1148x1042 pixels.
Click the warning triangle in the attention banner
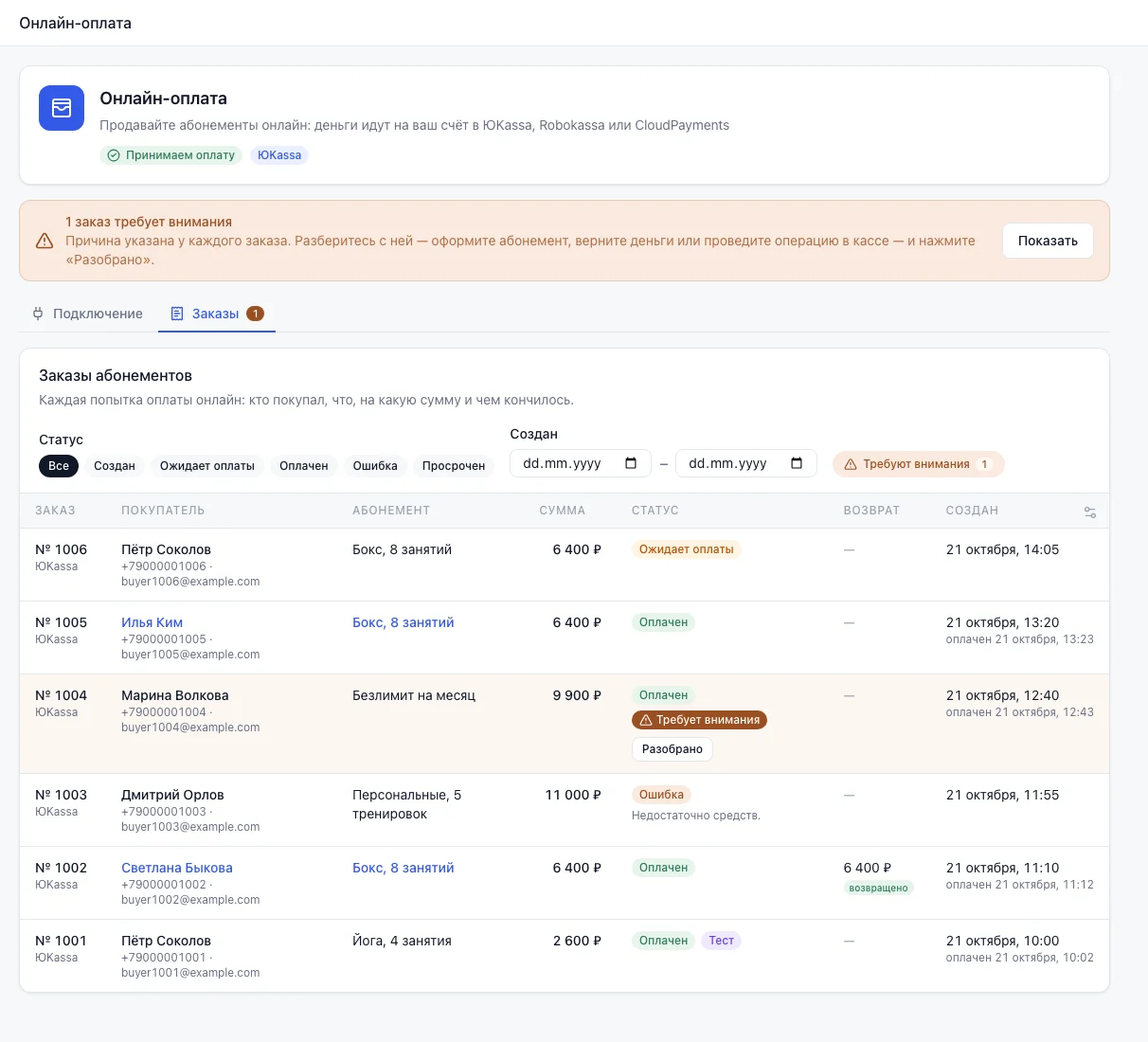pos(45,241)
